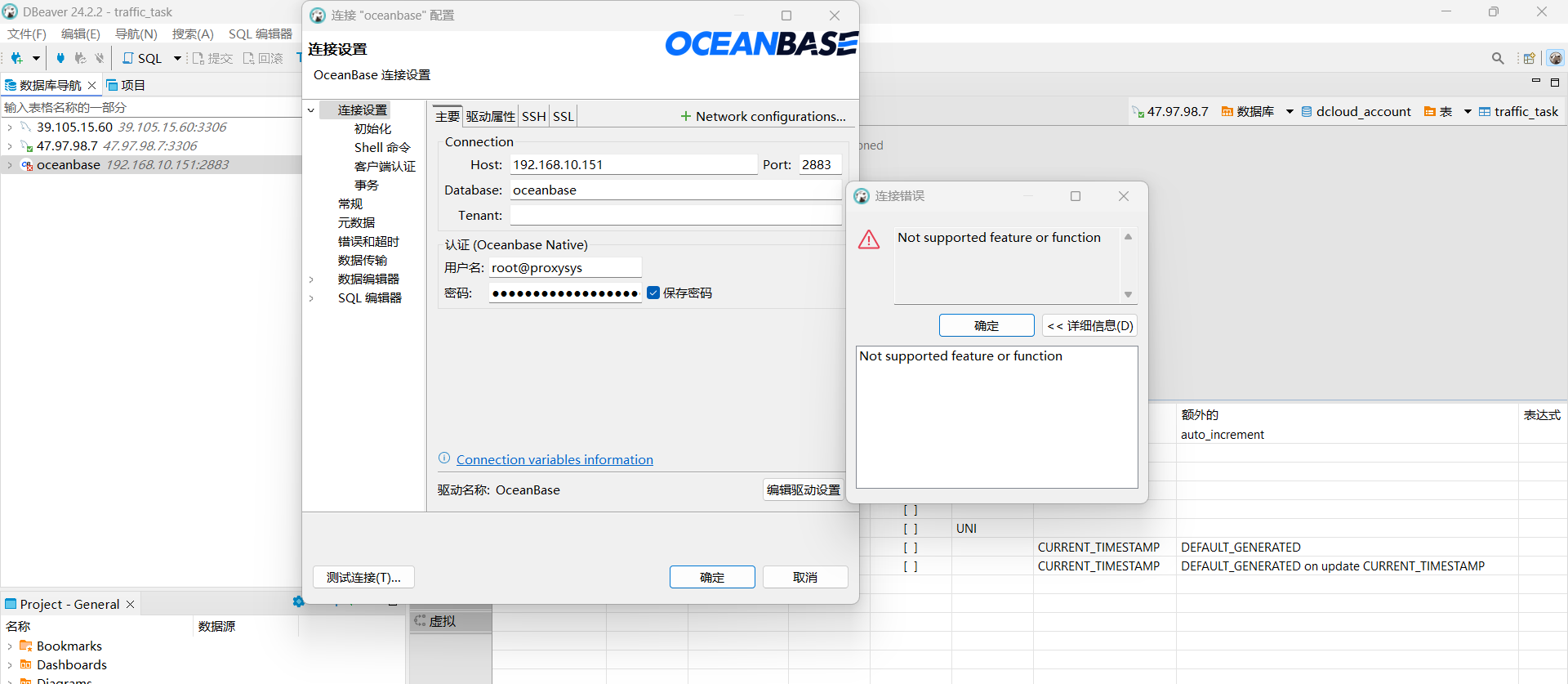This screenshot has width=1568, height=684.
Task: Select 错误和超时 in settings tree
Action: coord(368,242)
